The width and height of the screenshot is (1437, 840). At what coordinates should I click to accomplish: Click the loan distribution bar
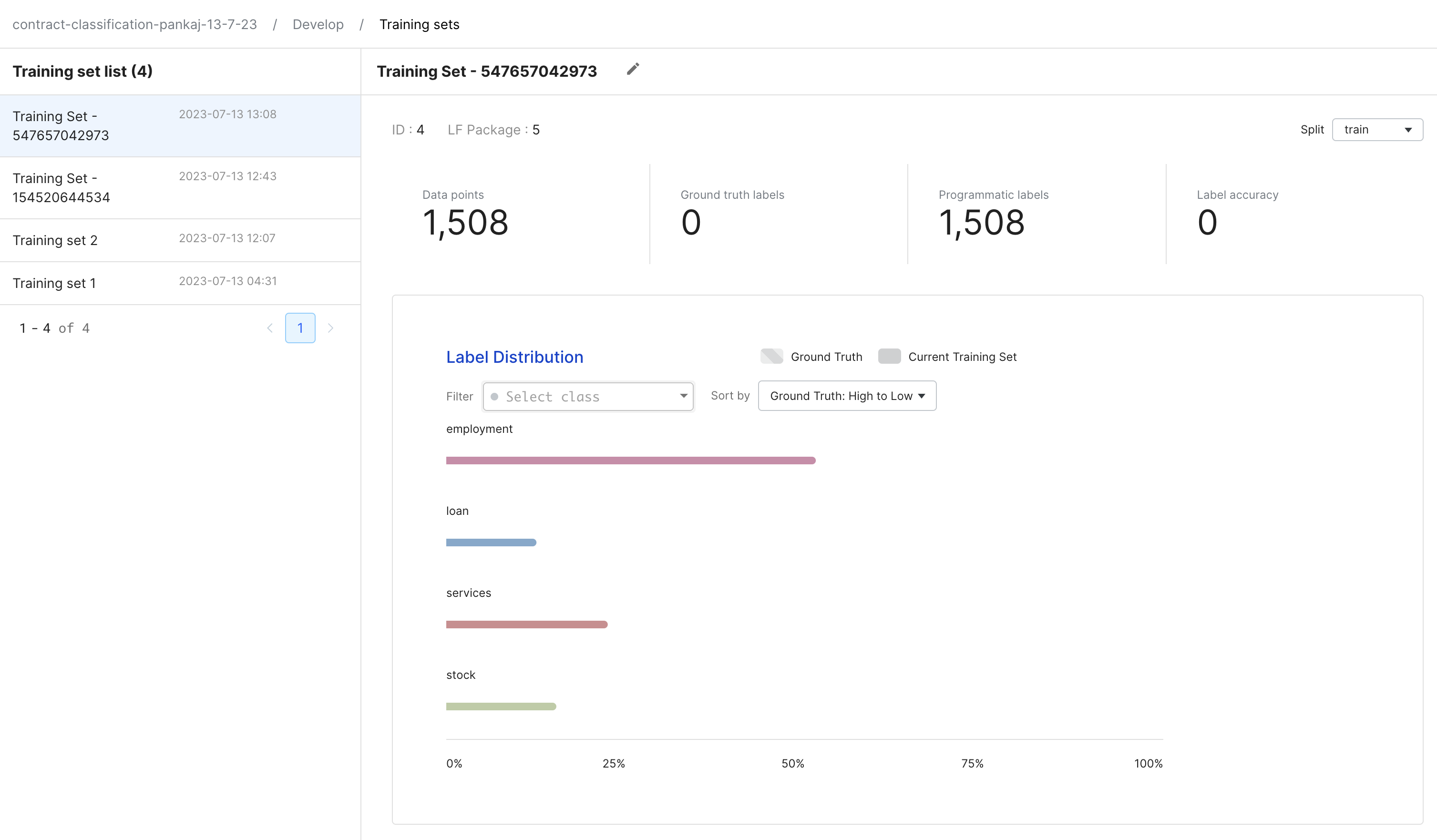coord(491,543)
